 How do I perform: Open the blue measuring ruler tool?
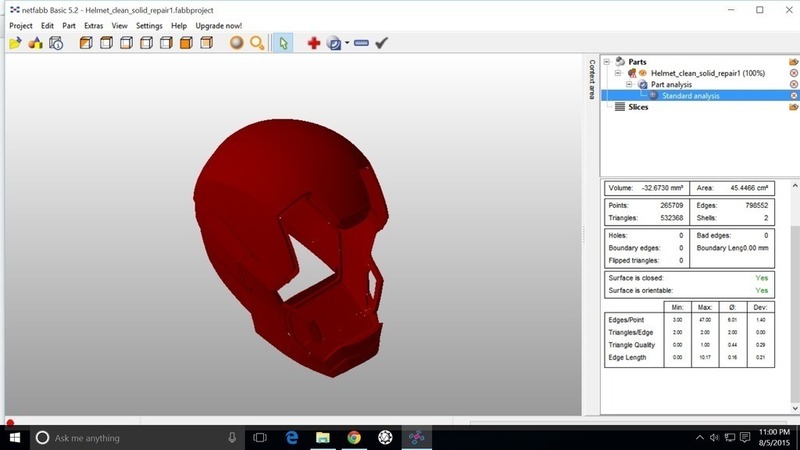(x=361, y=43)
